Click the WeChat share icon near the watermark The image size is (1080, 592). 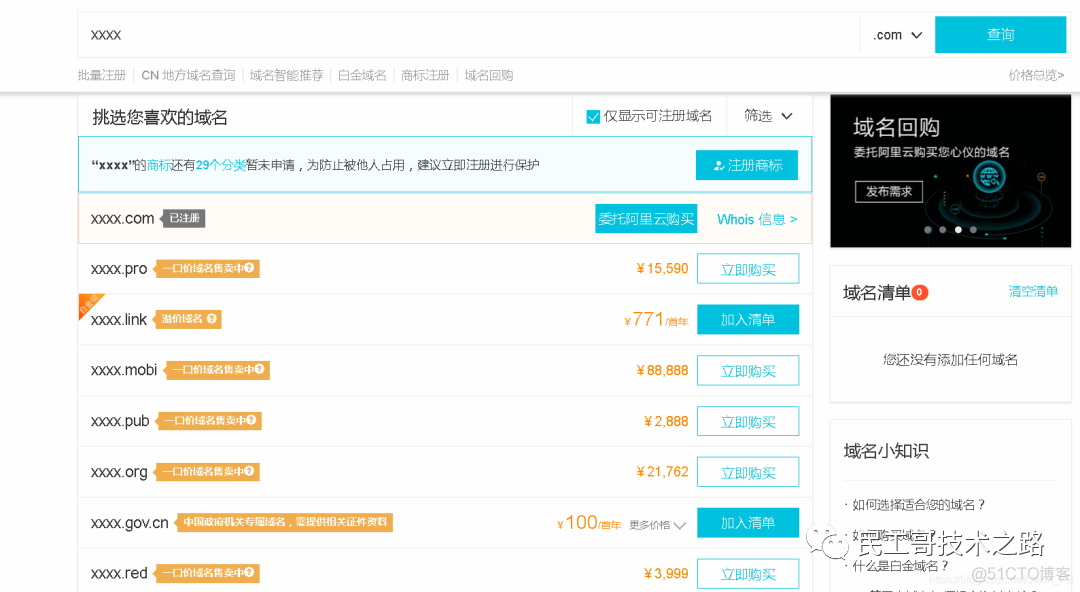[x=833, y=545]
